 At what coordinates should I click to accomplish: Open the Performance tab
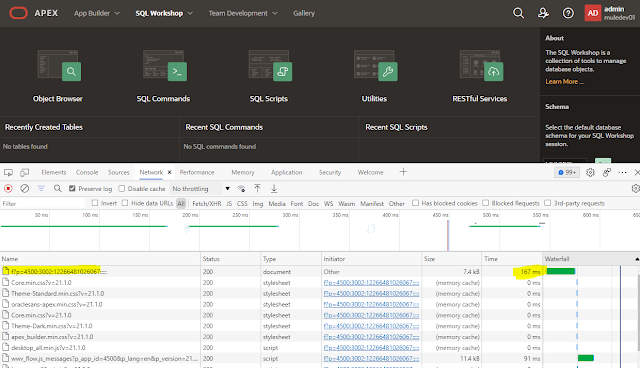pos(197,172)
